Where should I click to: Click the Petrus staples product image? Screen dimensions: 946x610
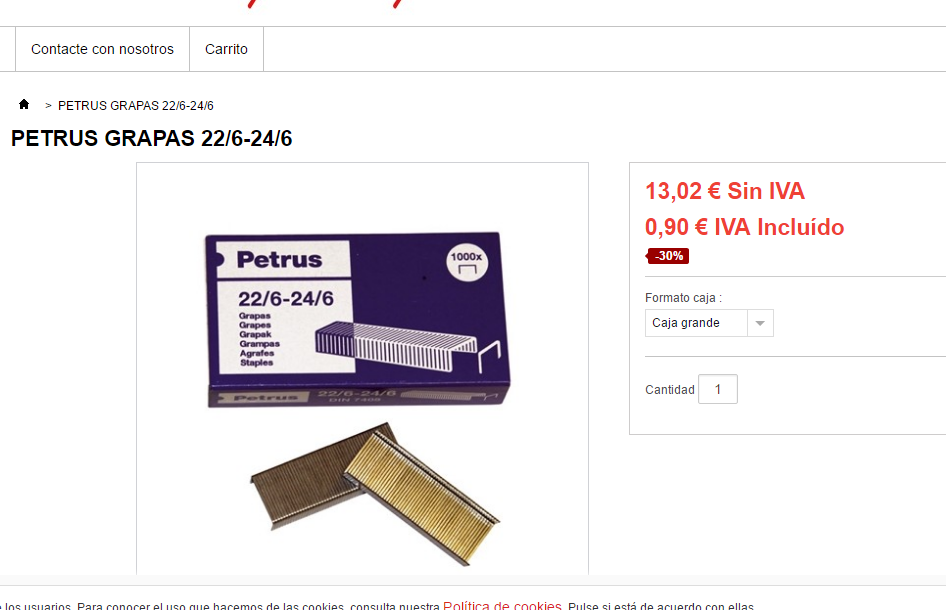coord(362,368)
